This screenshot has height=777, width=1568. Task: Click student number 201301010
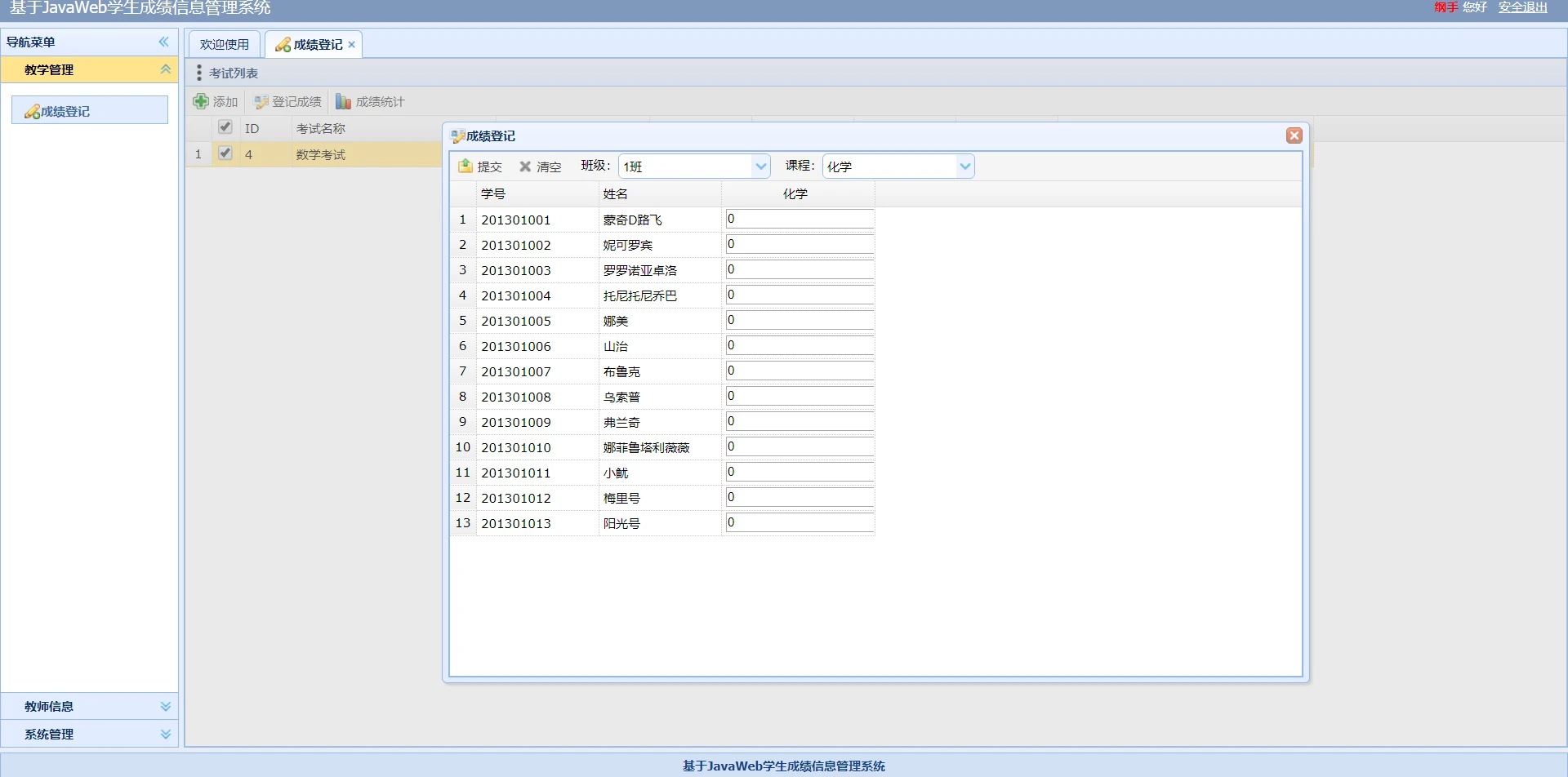pos(516,448)
